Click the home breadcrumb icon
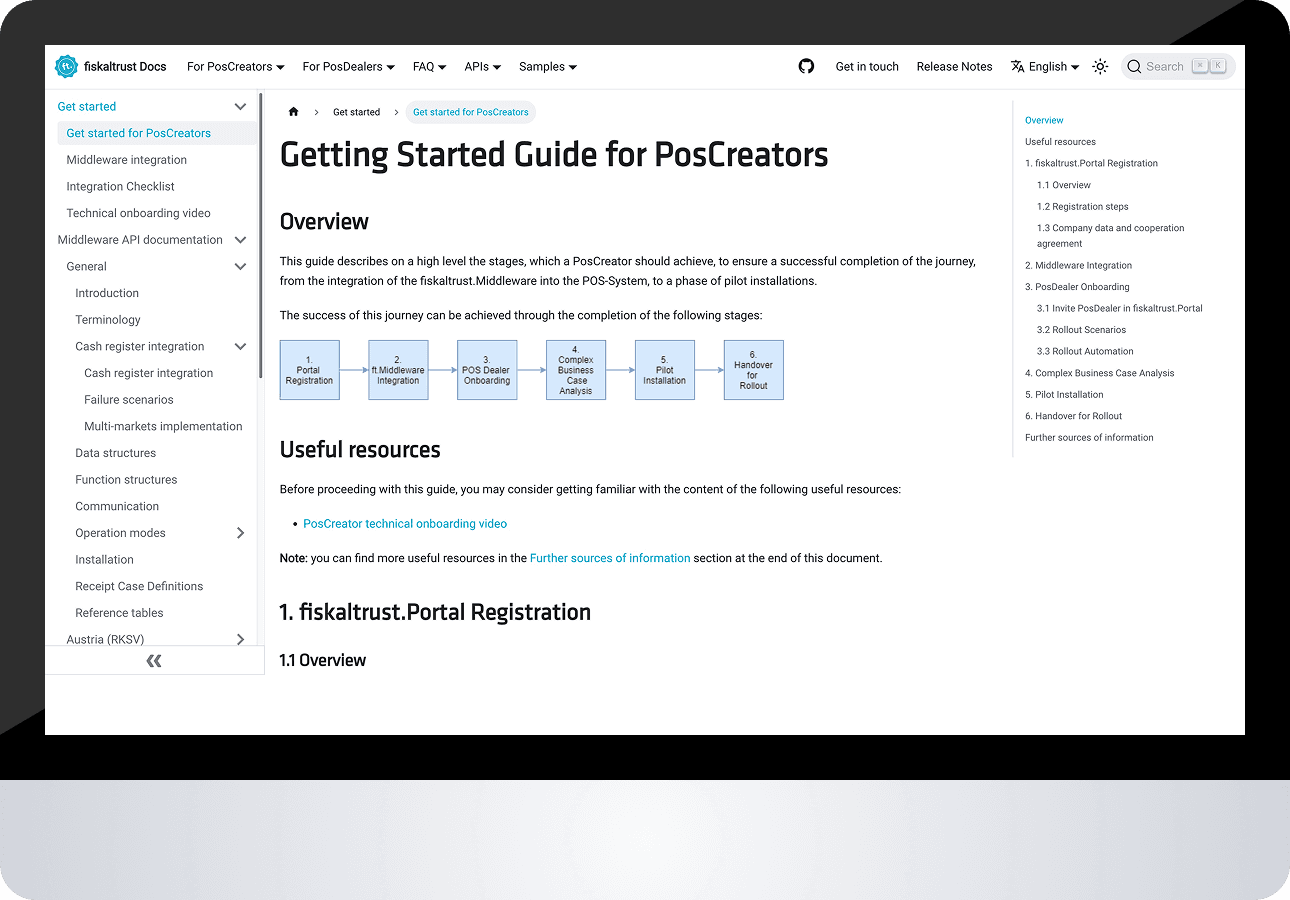This screenshot has width=1290, height=900. pos(294,112)
